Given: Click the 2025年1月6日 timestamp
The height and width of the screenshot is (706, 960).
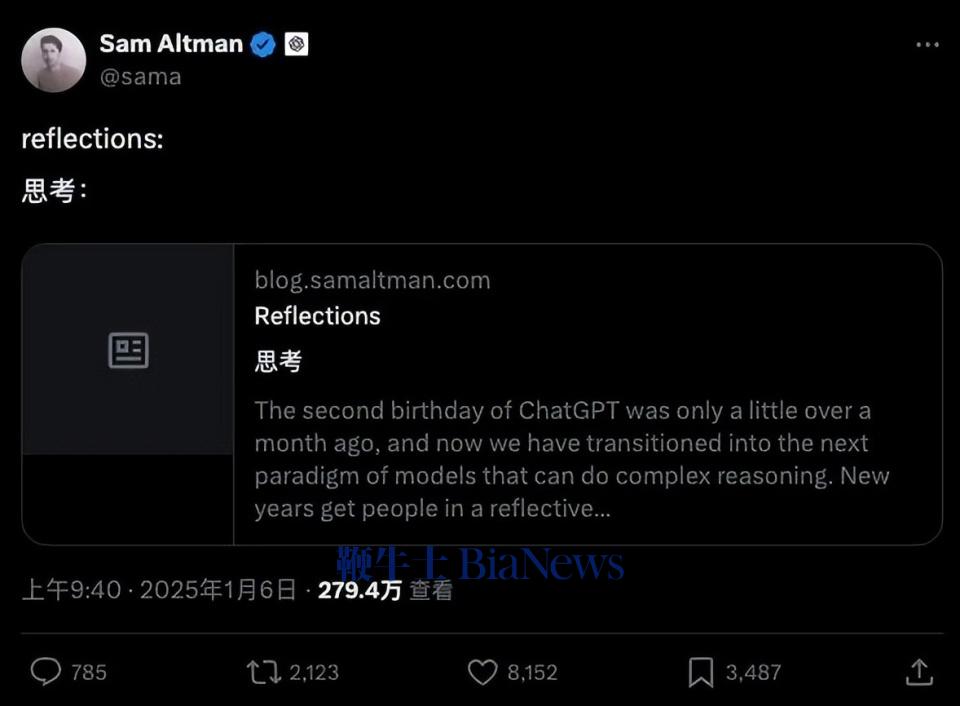Looking at the screenshot, I should tap(218, 590).
